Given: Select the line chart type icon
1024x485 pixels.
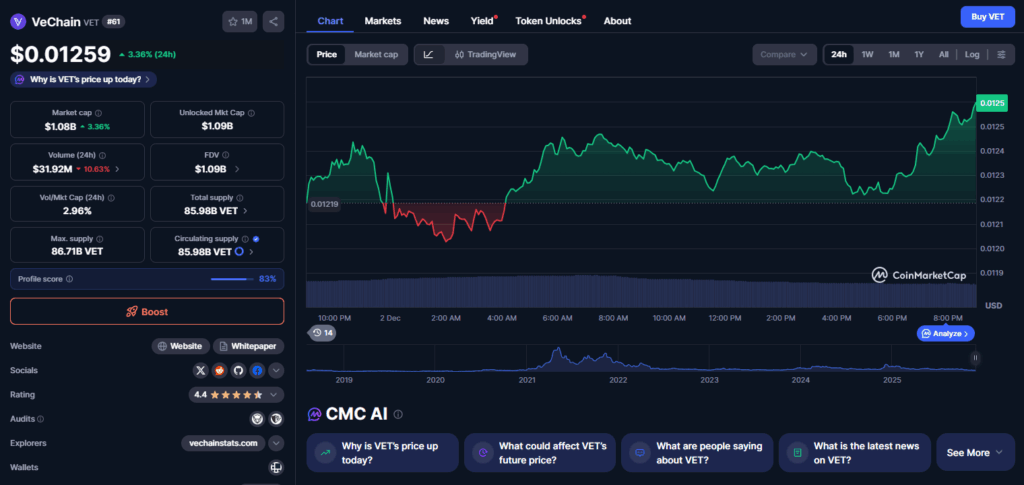Looking at the screenshot, I should tap(428, 55).
